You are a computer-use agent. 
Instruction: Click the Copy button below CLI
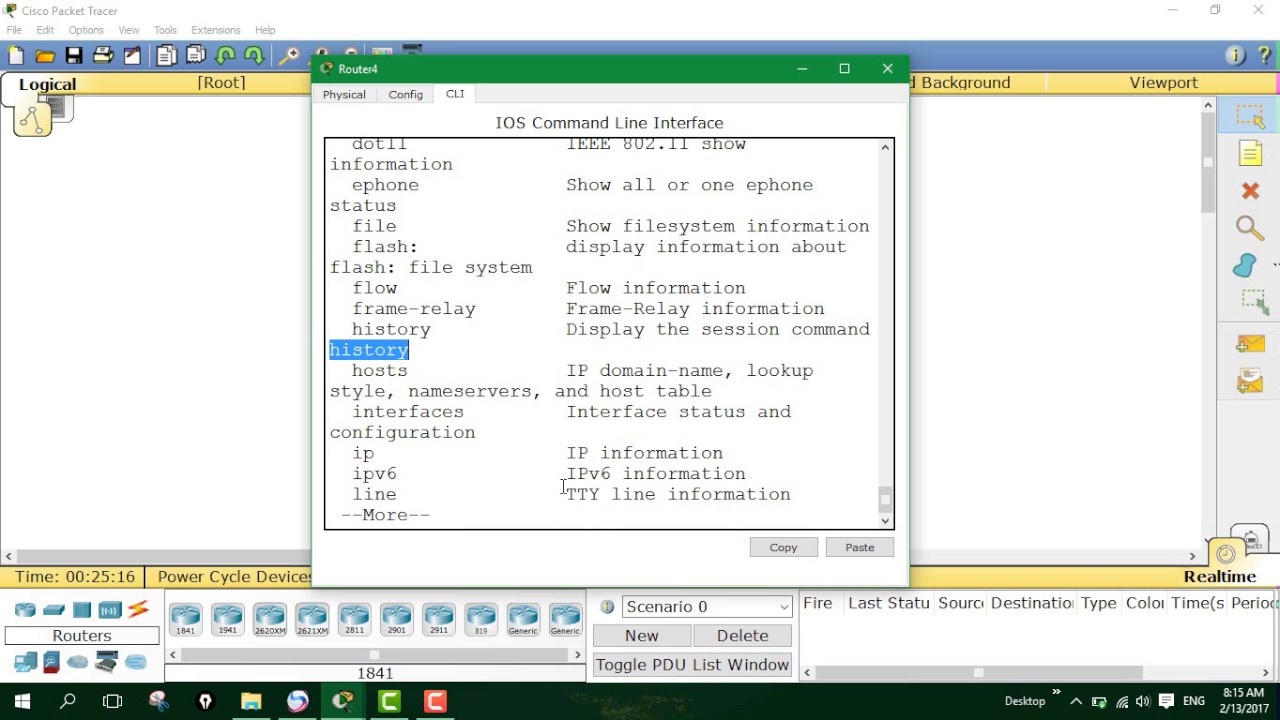[x=783, y=547]
